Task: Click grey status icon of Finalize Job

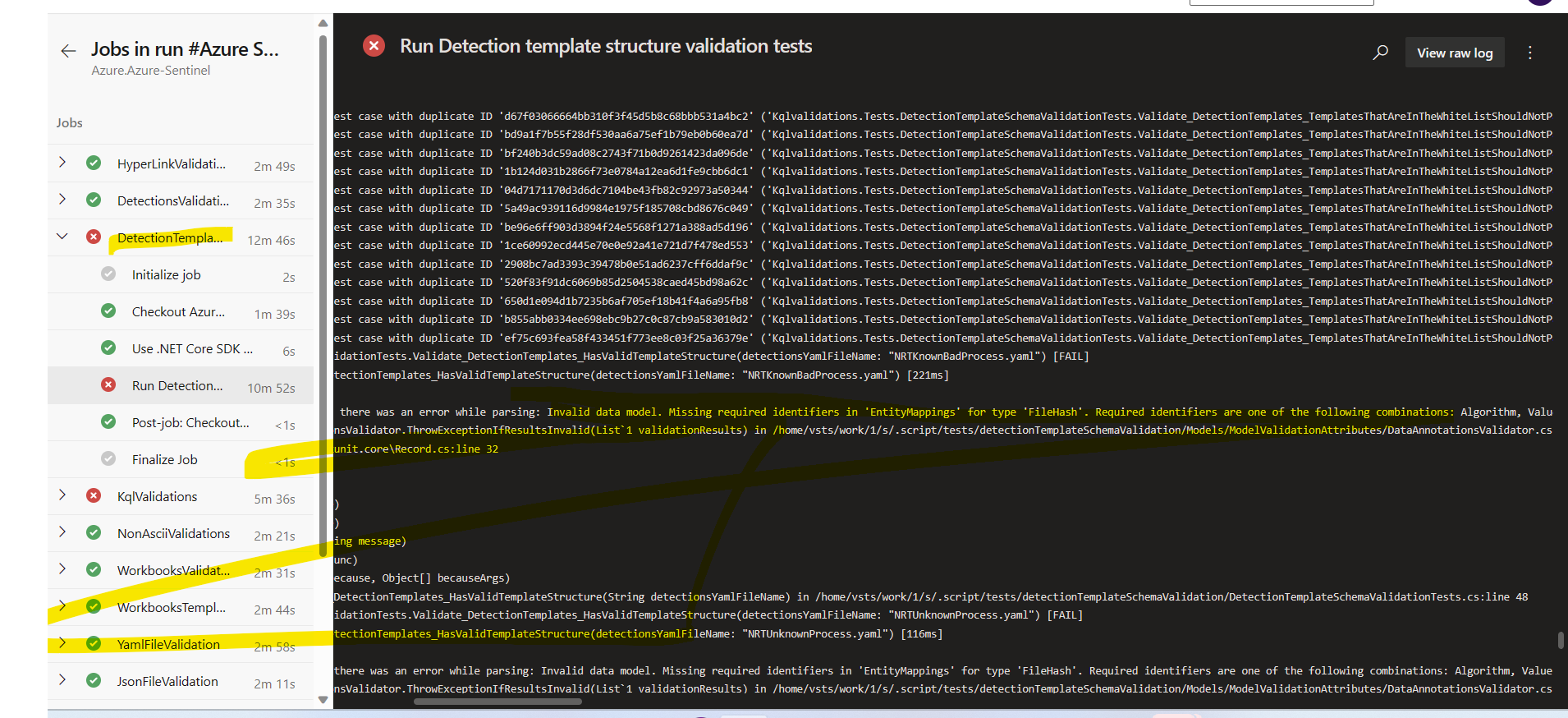Action: point(108,458)
